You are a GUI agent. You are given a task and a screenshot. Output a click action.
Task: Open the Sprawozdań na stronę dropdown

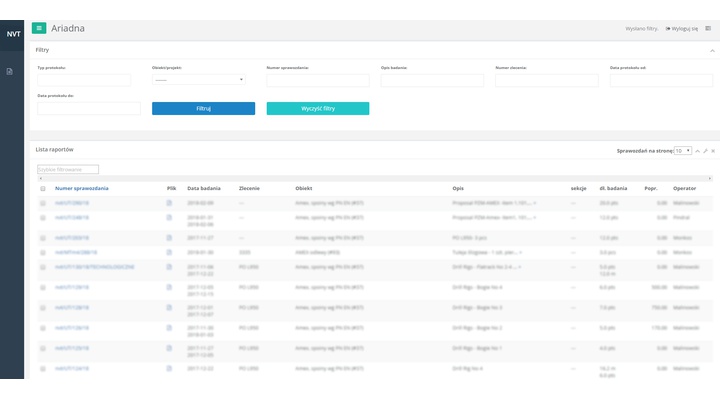click(x=682, y=150)
